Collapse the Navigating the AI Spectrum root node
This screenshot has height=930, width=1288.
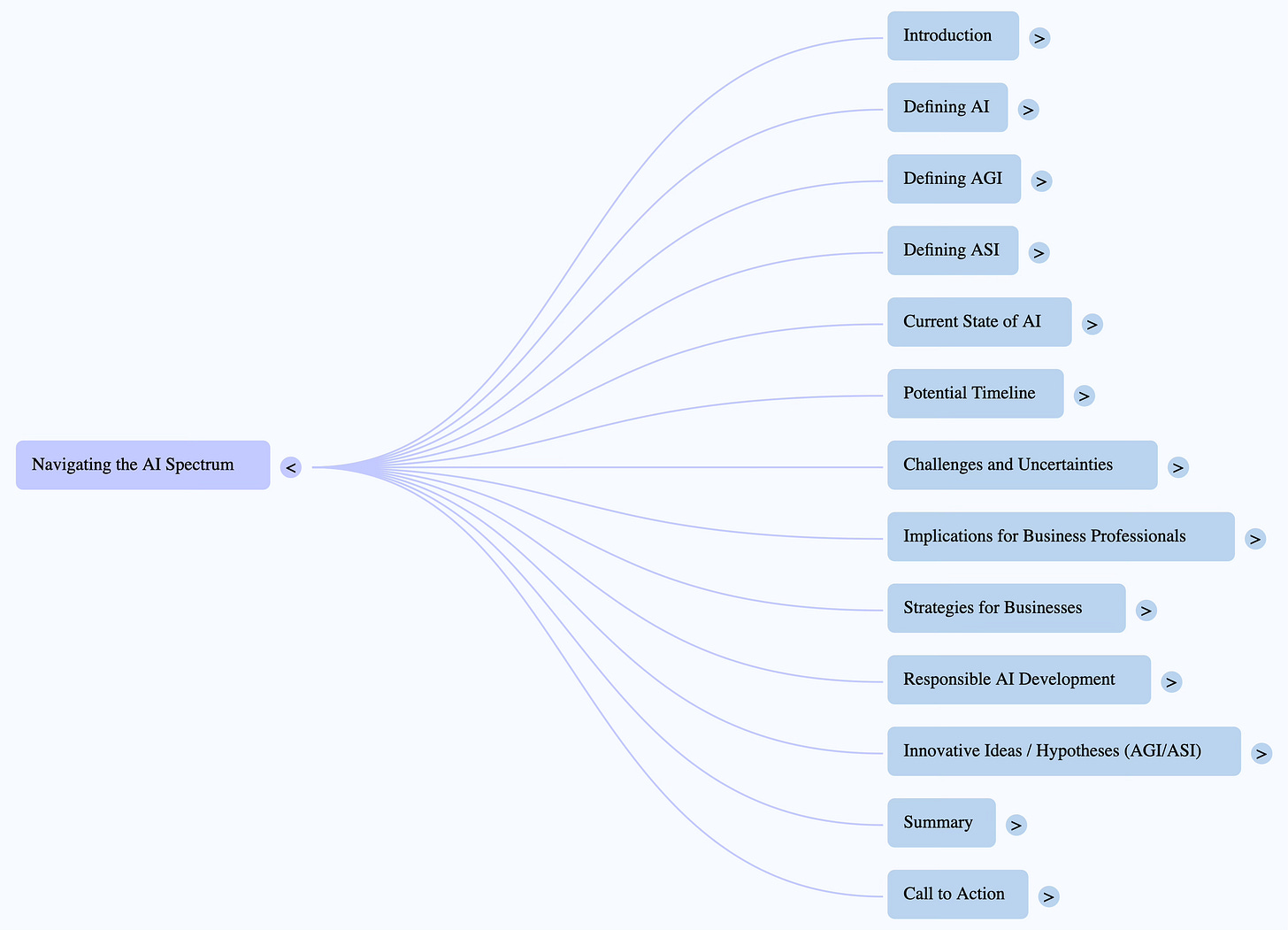click(291, 467)
